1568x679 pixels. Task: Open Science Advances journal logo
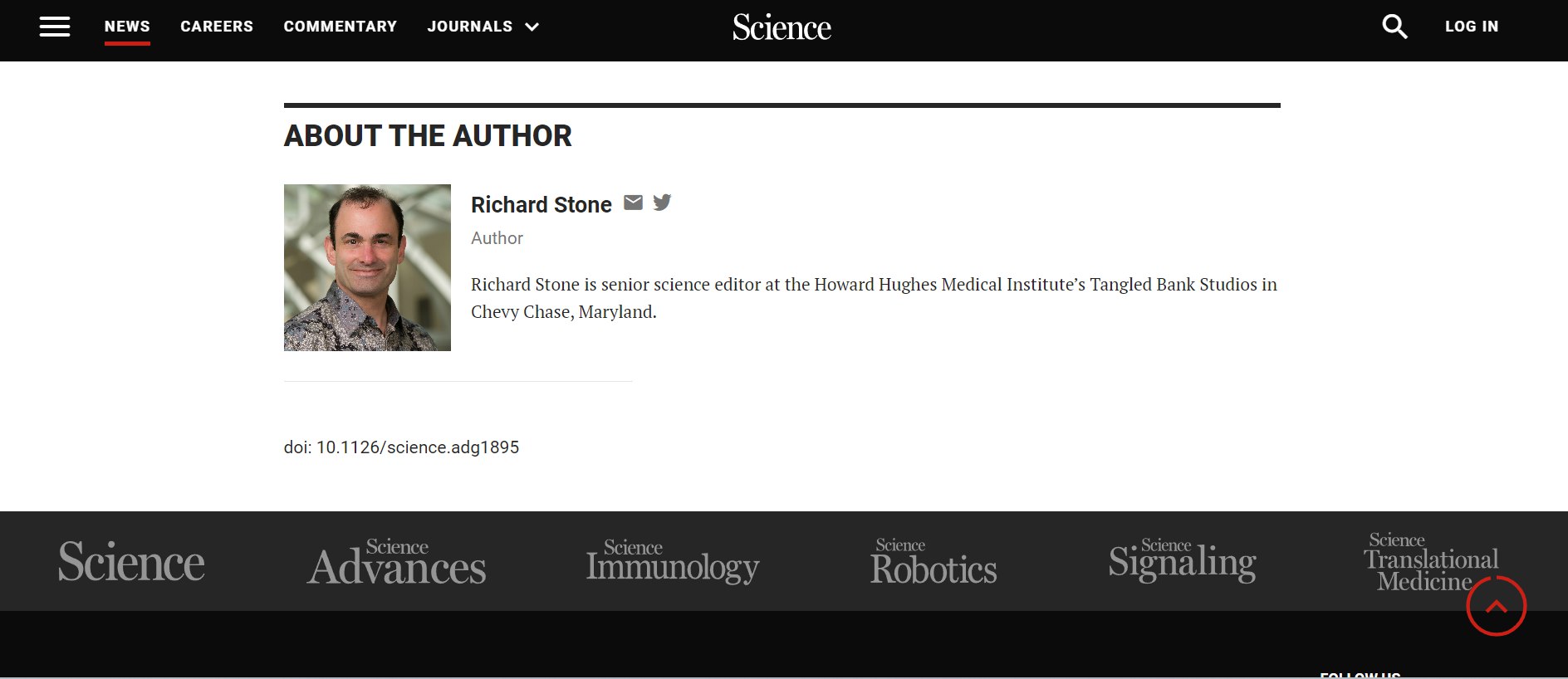(397, 562)
